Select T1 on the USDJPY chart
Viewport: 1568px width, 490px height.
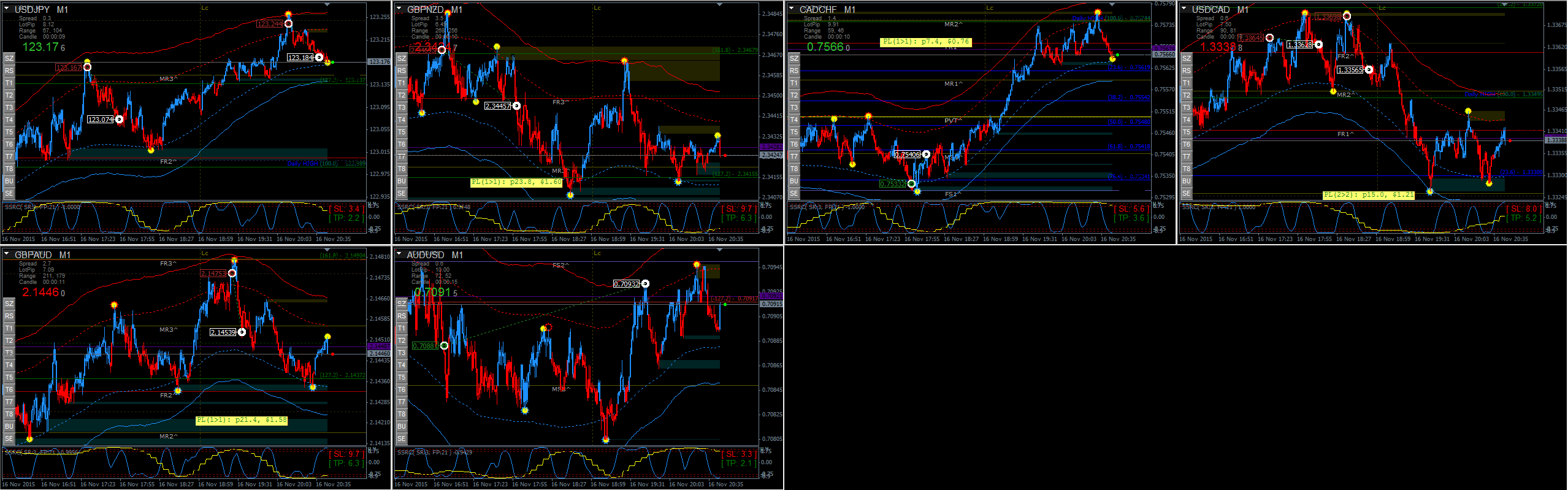click(9, 83)
